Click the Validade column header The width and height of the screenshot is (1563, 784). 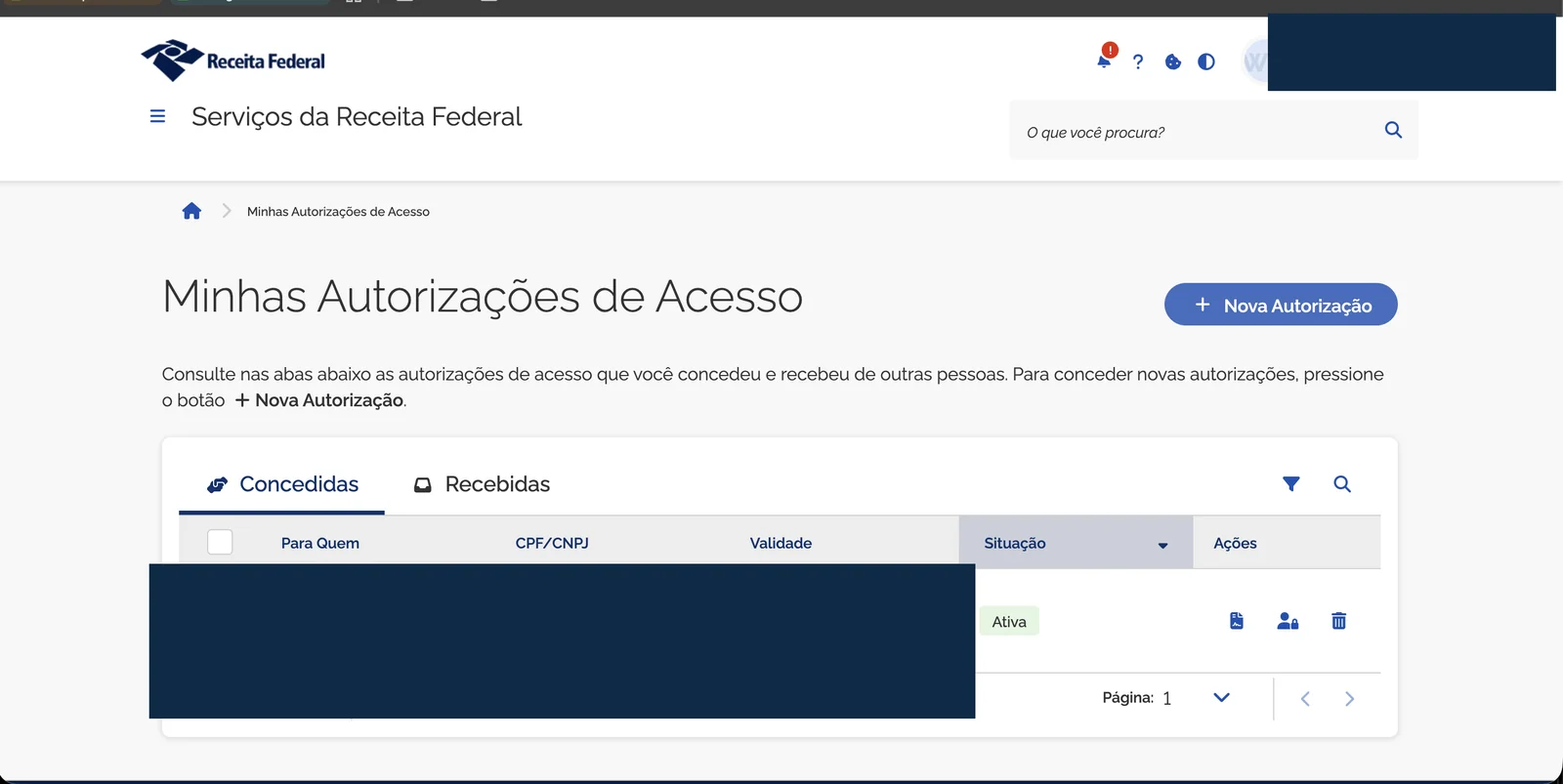click(781, 543)
